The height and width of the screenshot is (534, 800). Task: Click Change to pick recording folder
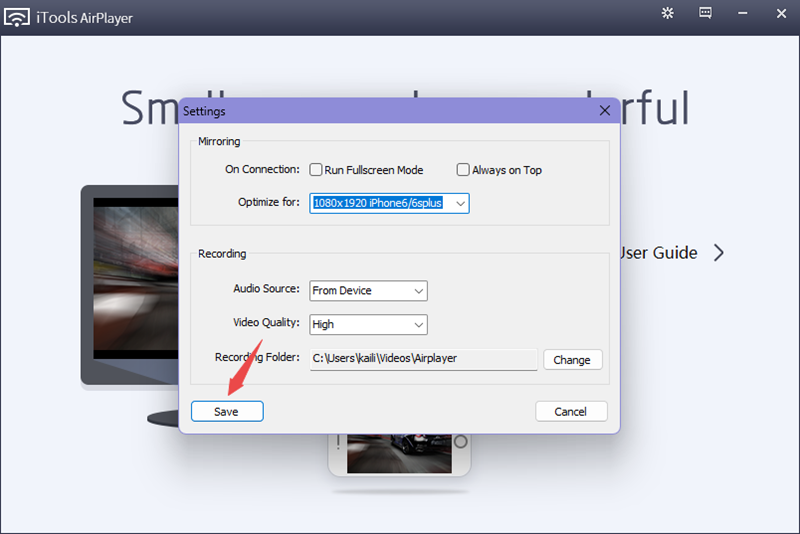[572, 360]
